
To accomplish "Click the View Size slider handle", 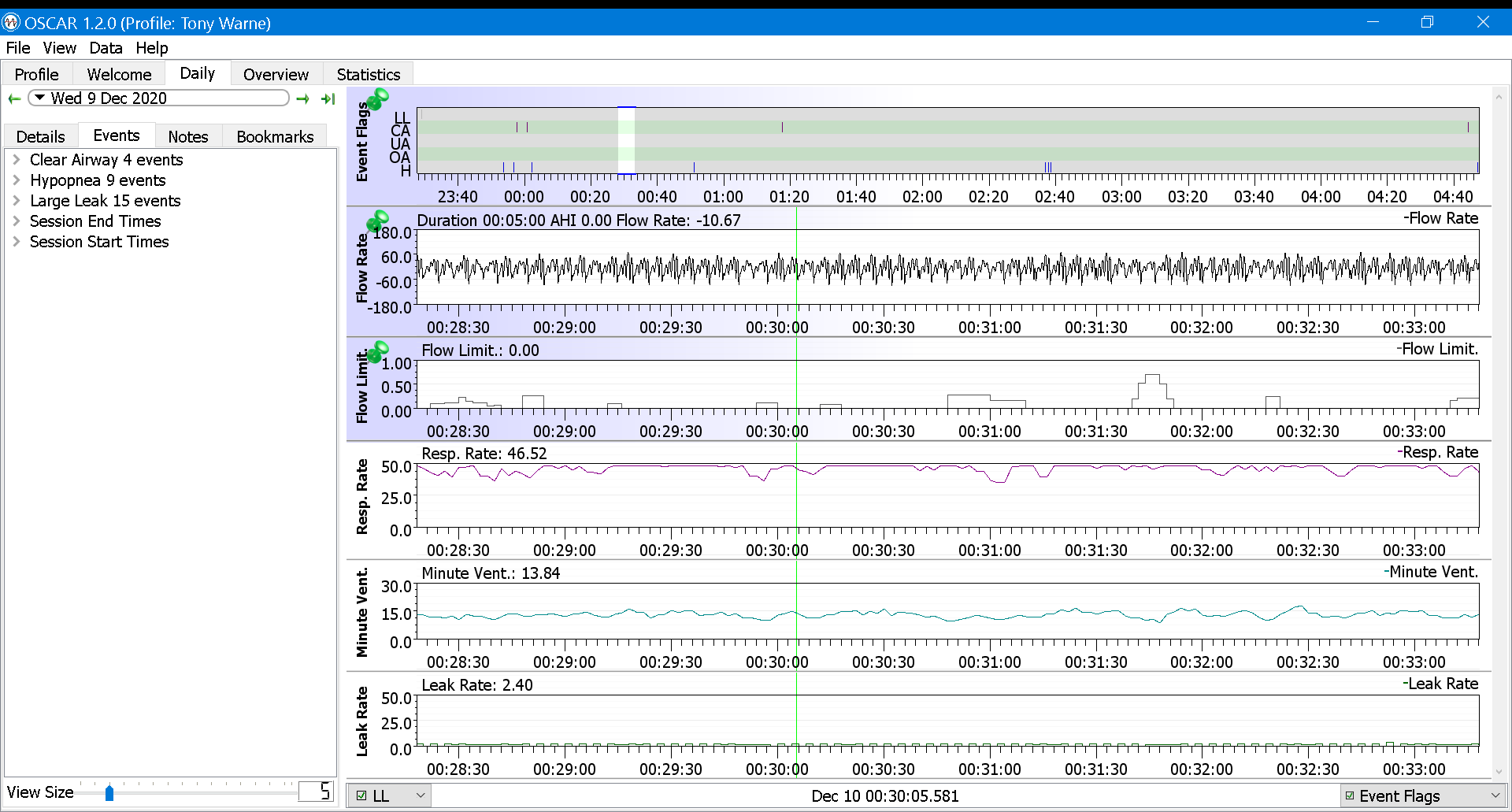I will tap(109, 793).
